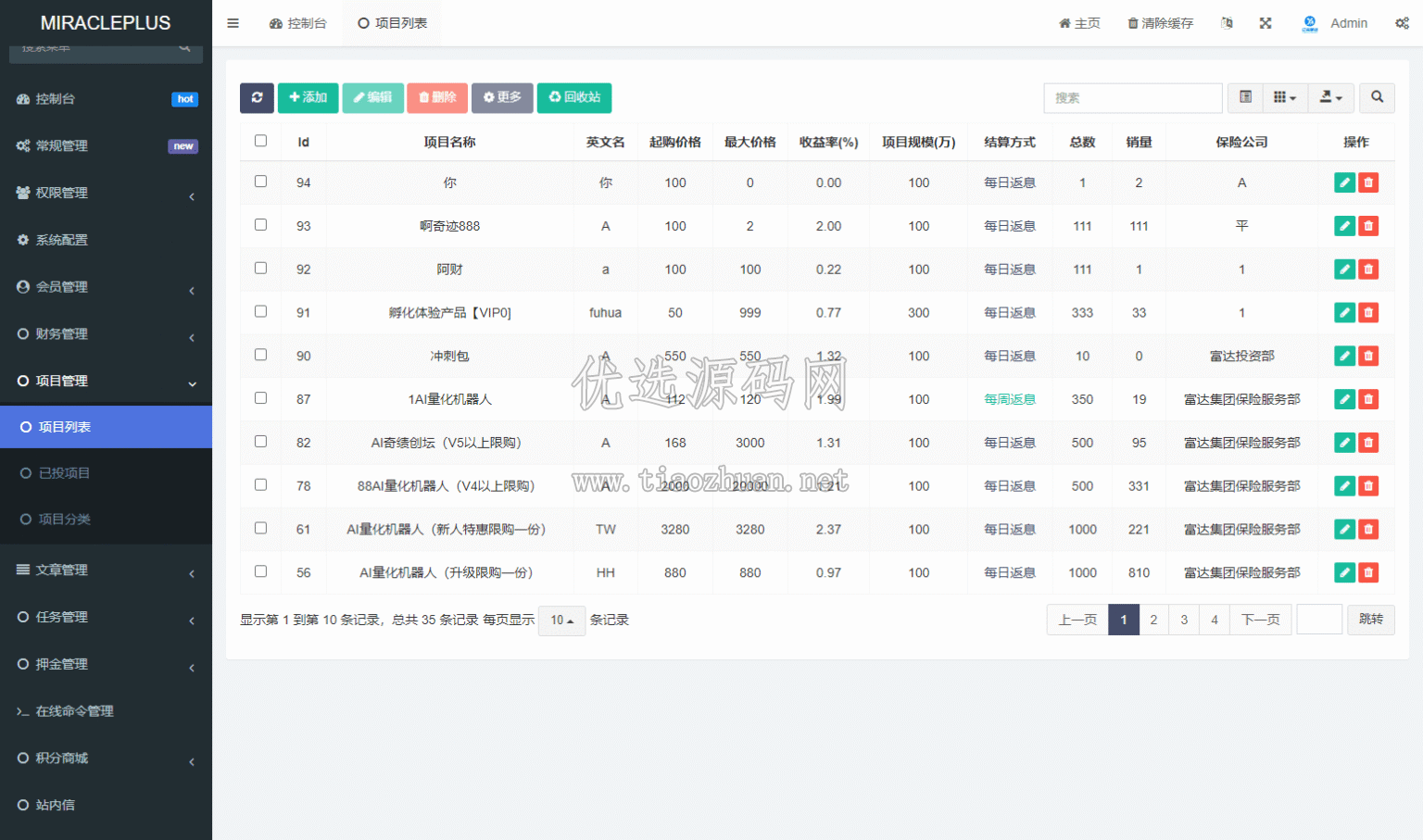
Task: Open 在线命令管理 in the sidebar
Action: pos(106,711)
